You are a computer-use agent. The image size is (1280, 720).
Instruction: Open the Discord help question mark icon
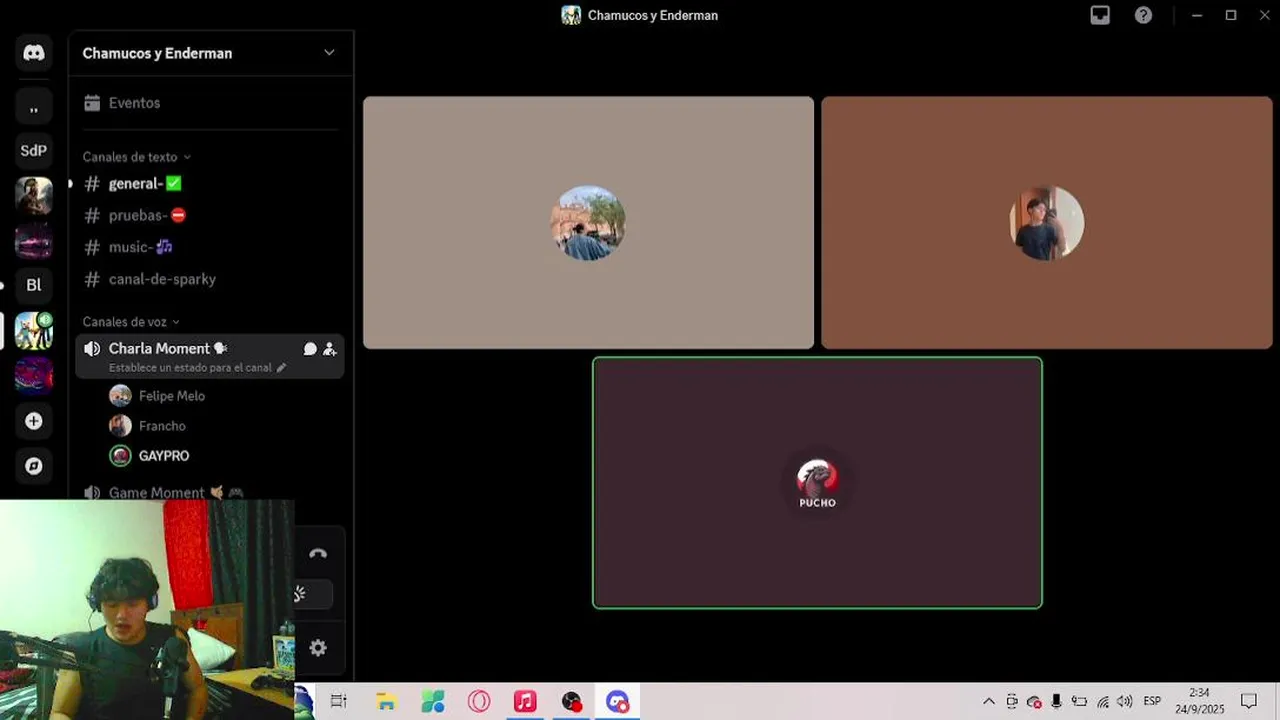(x=1144, y=15)
